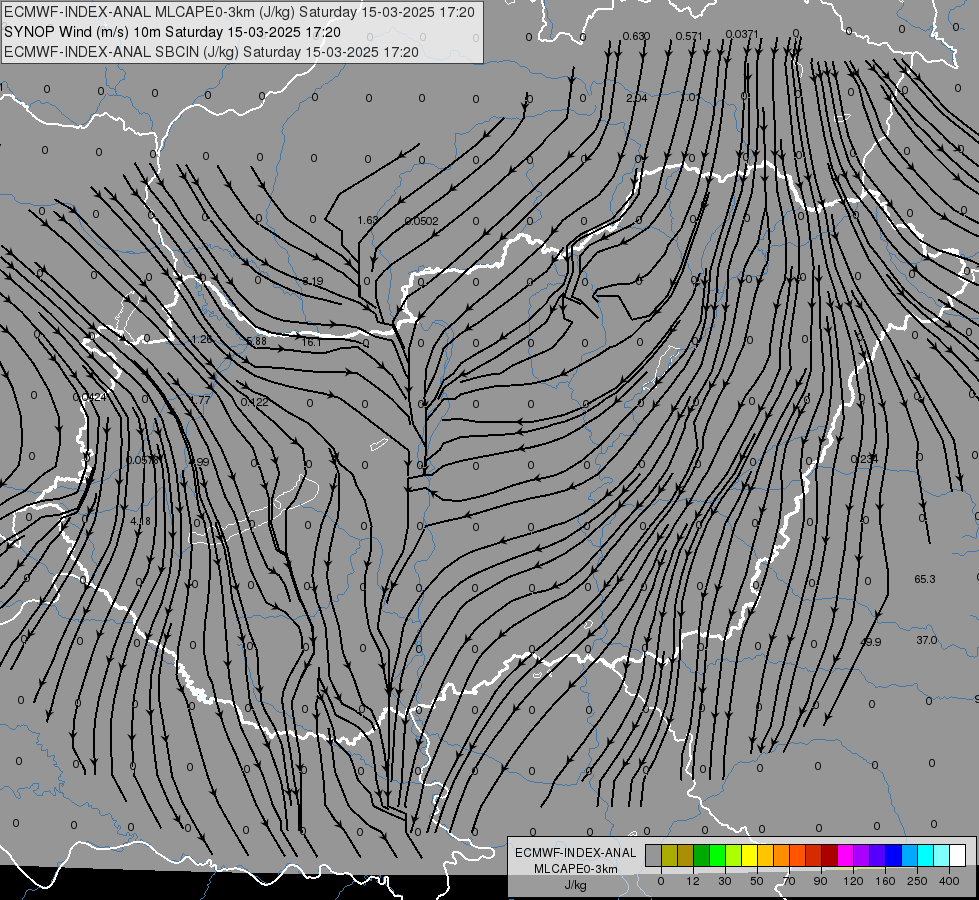Screen dimensions: 979x900
Task: Click the map value 2.04
Action: pyautogui.click(x=637, y=98)
